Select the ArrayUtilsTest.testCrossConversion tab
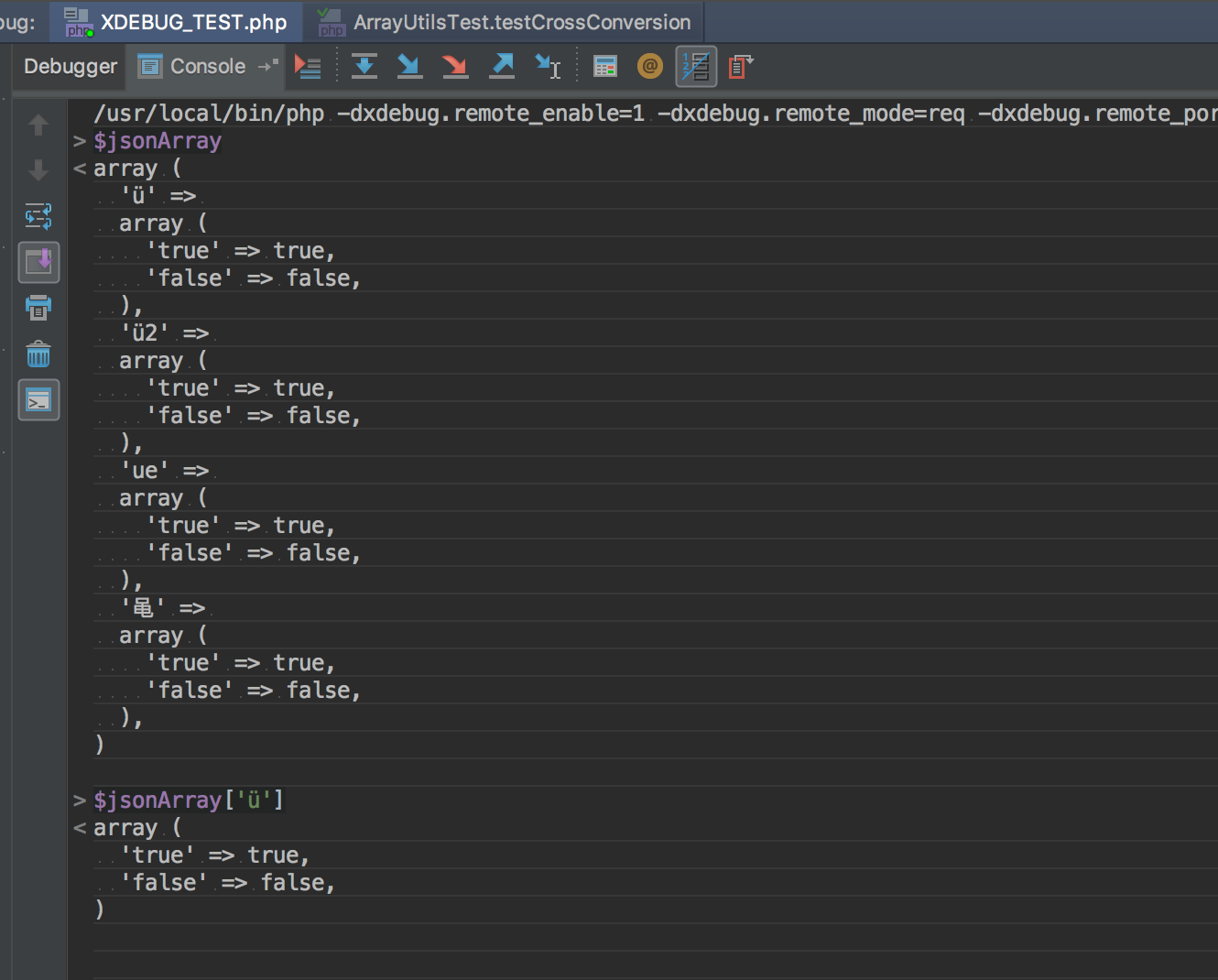1218x980 pixels. pyautogui.click(x=521, y=22)
